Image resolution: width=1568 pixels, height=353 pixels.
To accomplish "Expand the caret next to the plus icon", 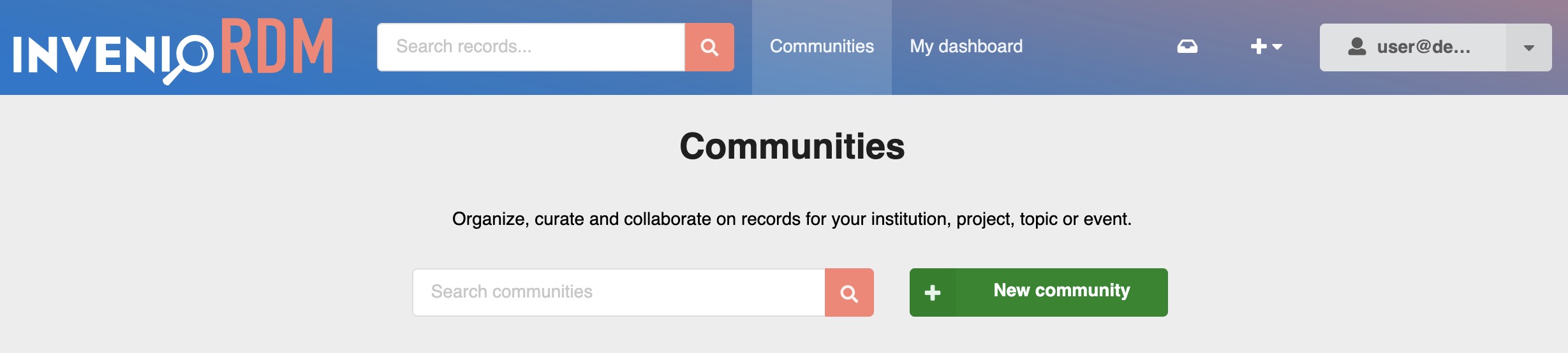I will 1277,47.
